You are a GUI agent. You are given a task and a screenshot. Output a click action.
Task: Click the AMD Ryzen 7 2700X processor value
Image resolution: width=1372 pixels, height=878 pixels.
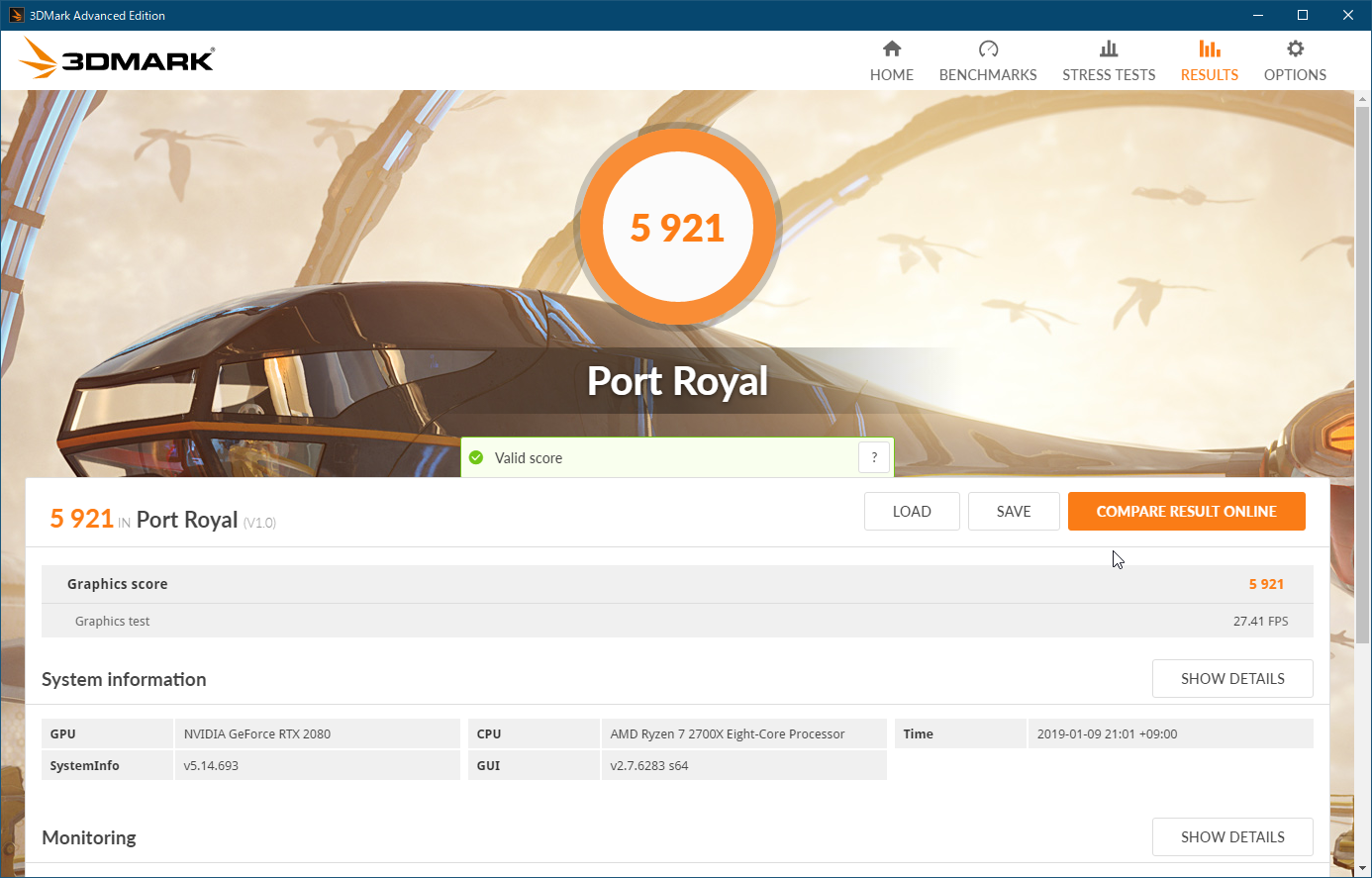coord(728,734)
